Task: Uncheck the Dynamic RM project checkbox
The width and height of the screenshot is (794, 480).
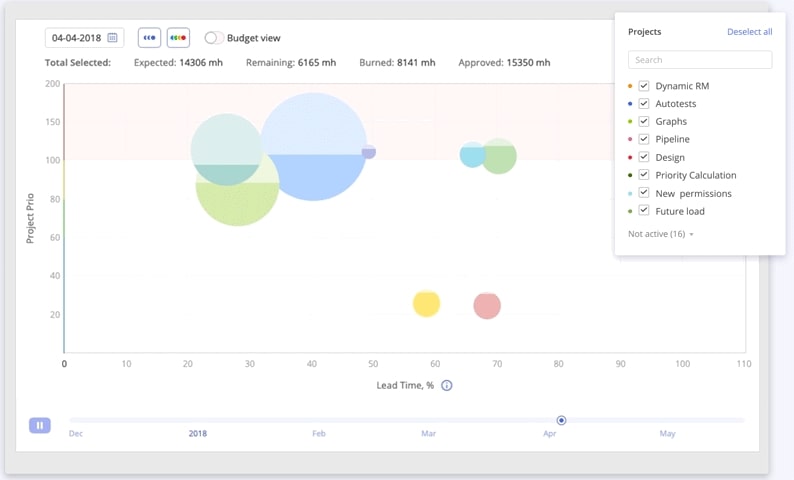Action: [x=644, y=86]
